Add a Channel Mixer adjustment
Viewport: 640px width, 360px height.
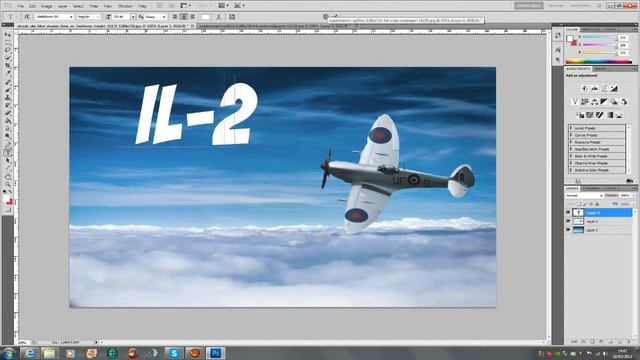[x=624, y=102]
